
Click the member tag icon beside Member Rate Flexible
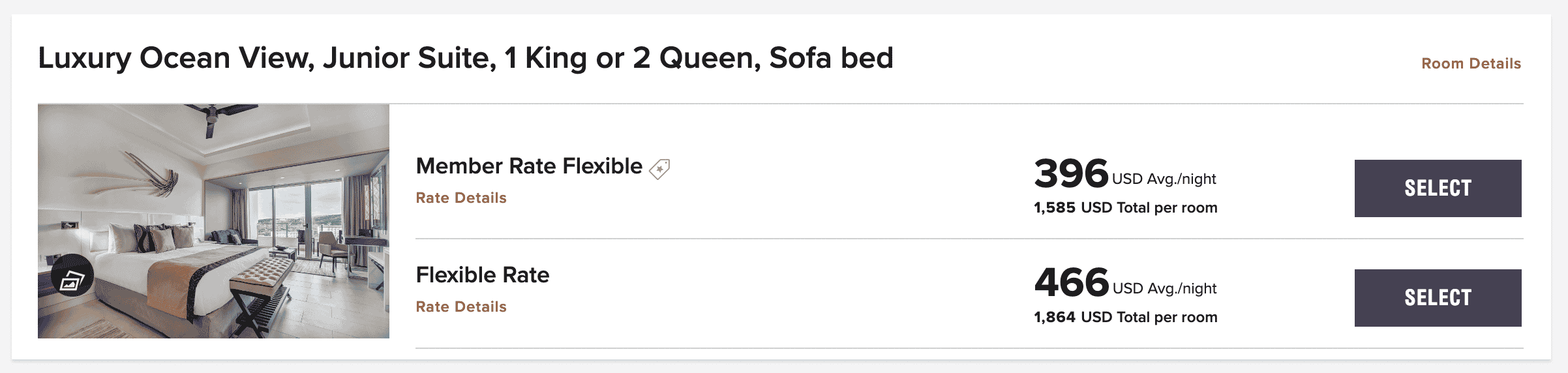(659, 168)
